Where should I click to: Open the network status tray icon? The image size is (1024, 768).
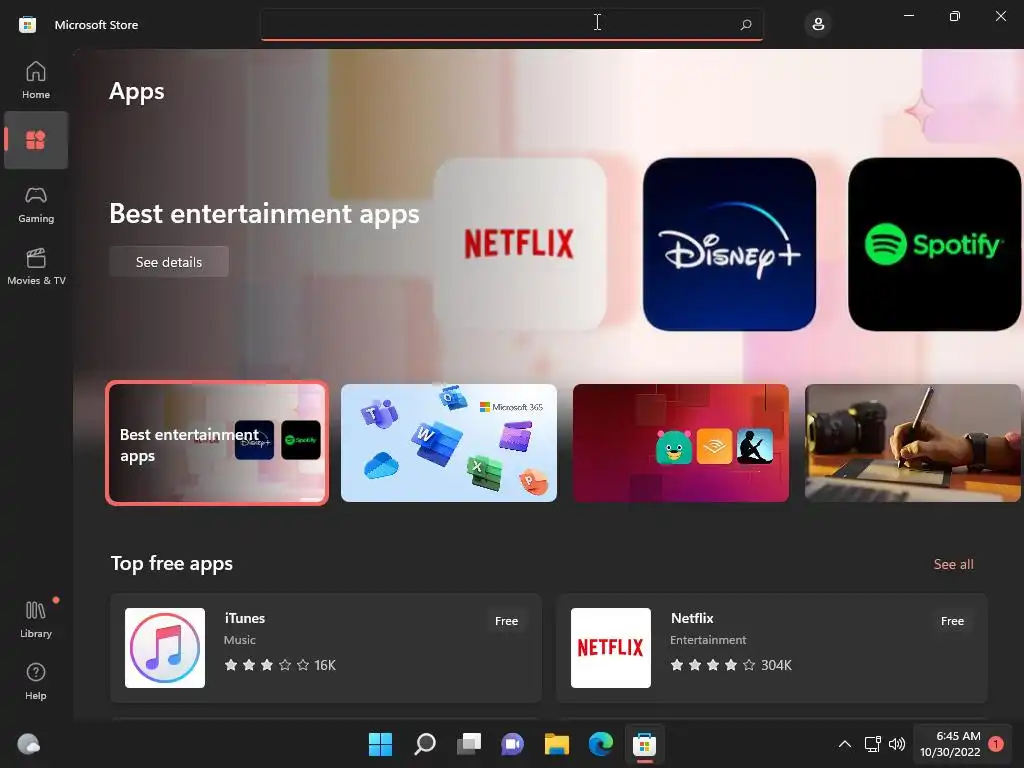(x=872, y=744)
